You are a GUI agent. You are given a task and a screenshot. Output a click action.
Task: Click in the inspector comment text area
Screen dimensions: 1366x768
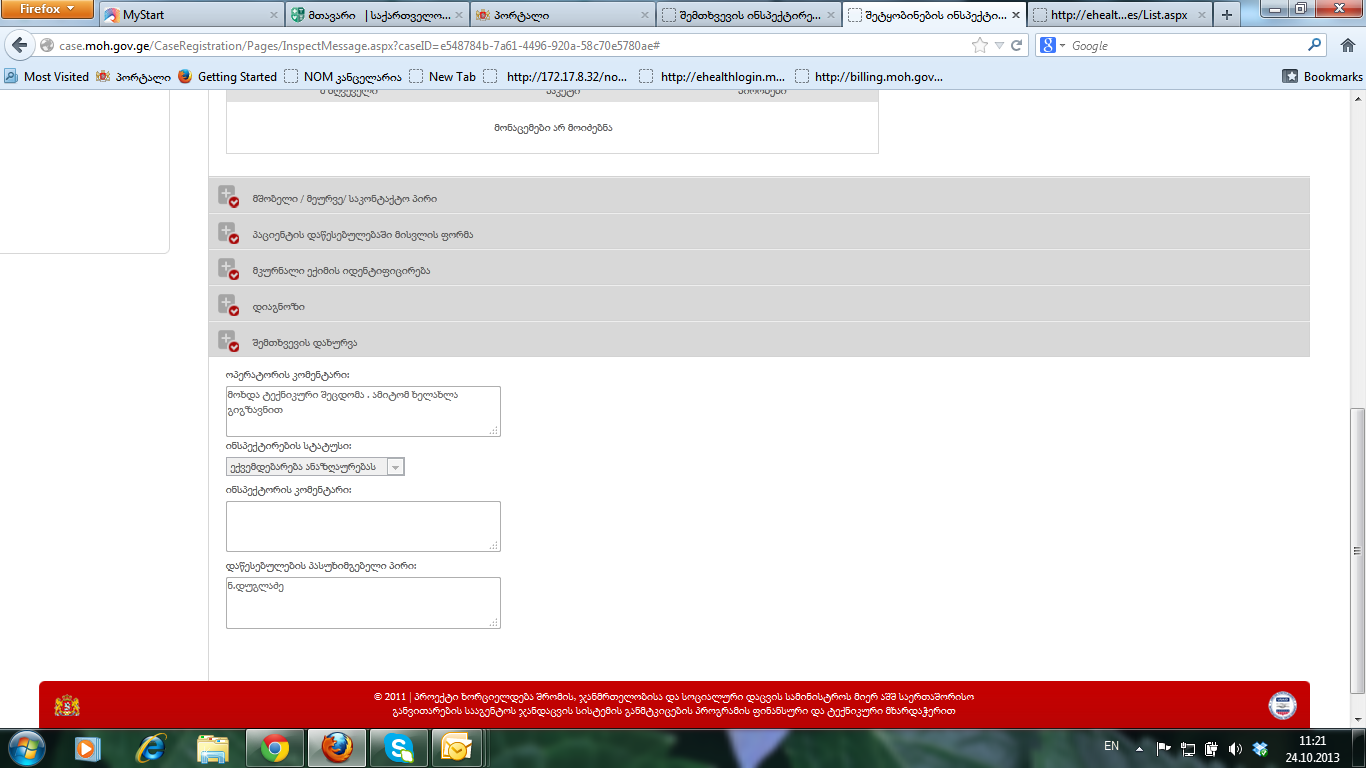(363, 526)
